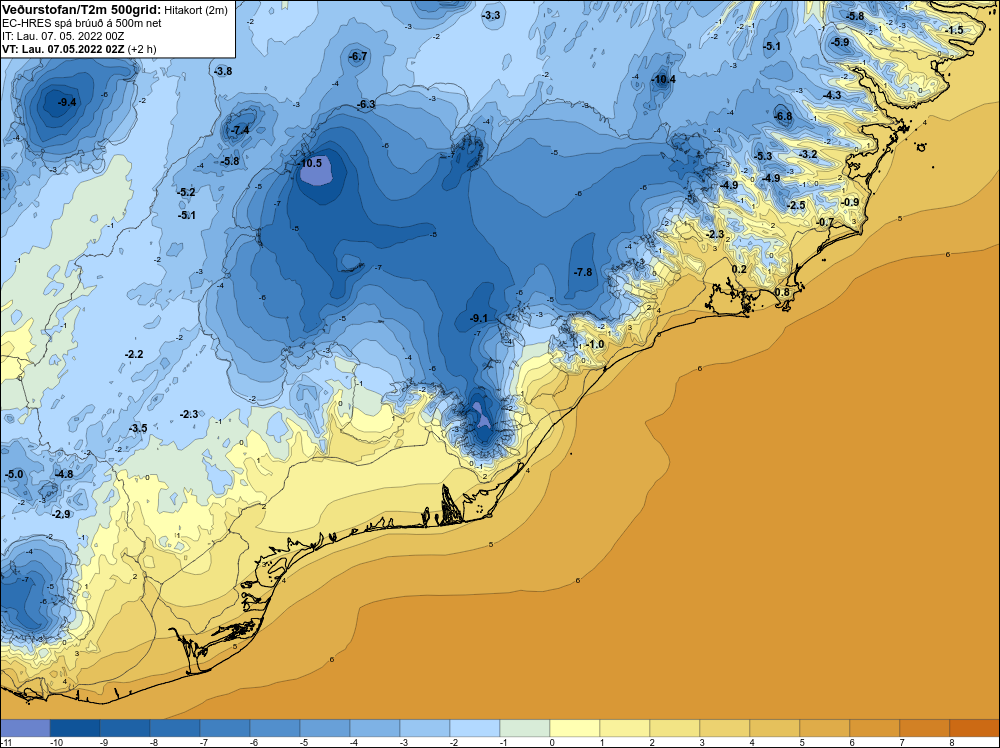This screenshot has height=748, width=1000.
Task: Click the -4.8 temperature label on the map
Action: tap(64, 474)
